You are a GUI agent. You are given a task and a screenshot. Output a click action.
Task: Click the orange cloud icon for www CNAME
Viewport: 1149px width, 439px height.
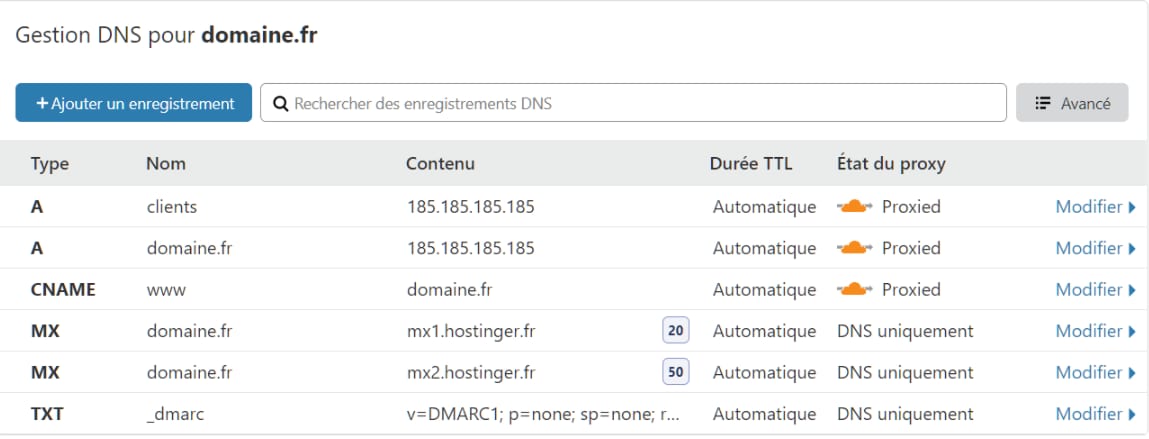coord(854,289)
